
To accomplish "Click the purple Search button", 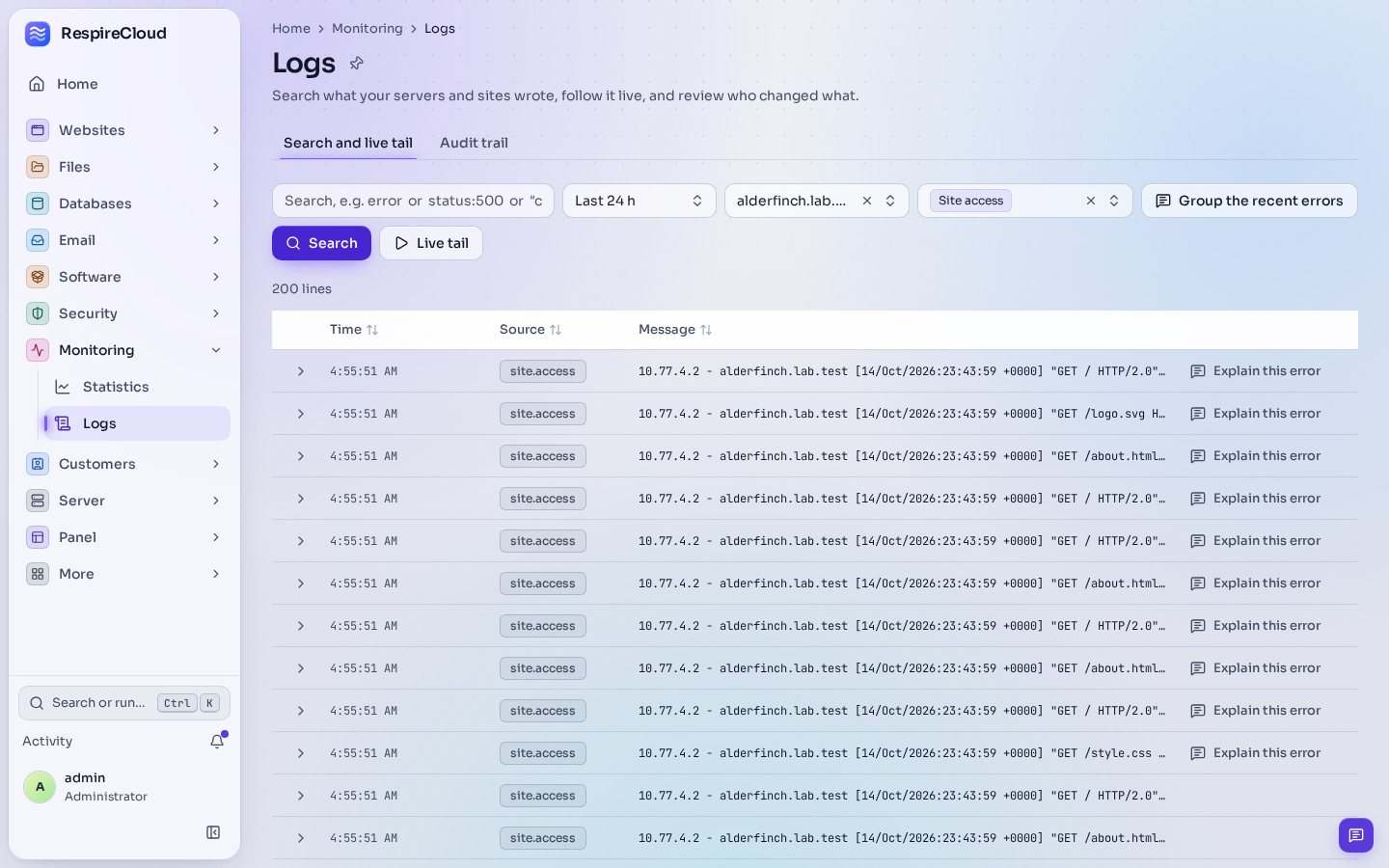I will click(x=321, y=243).
